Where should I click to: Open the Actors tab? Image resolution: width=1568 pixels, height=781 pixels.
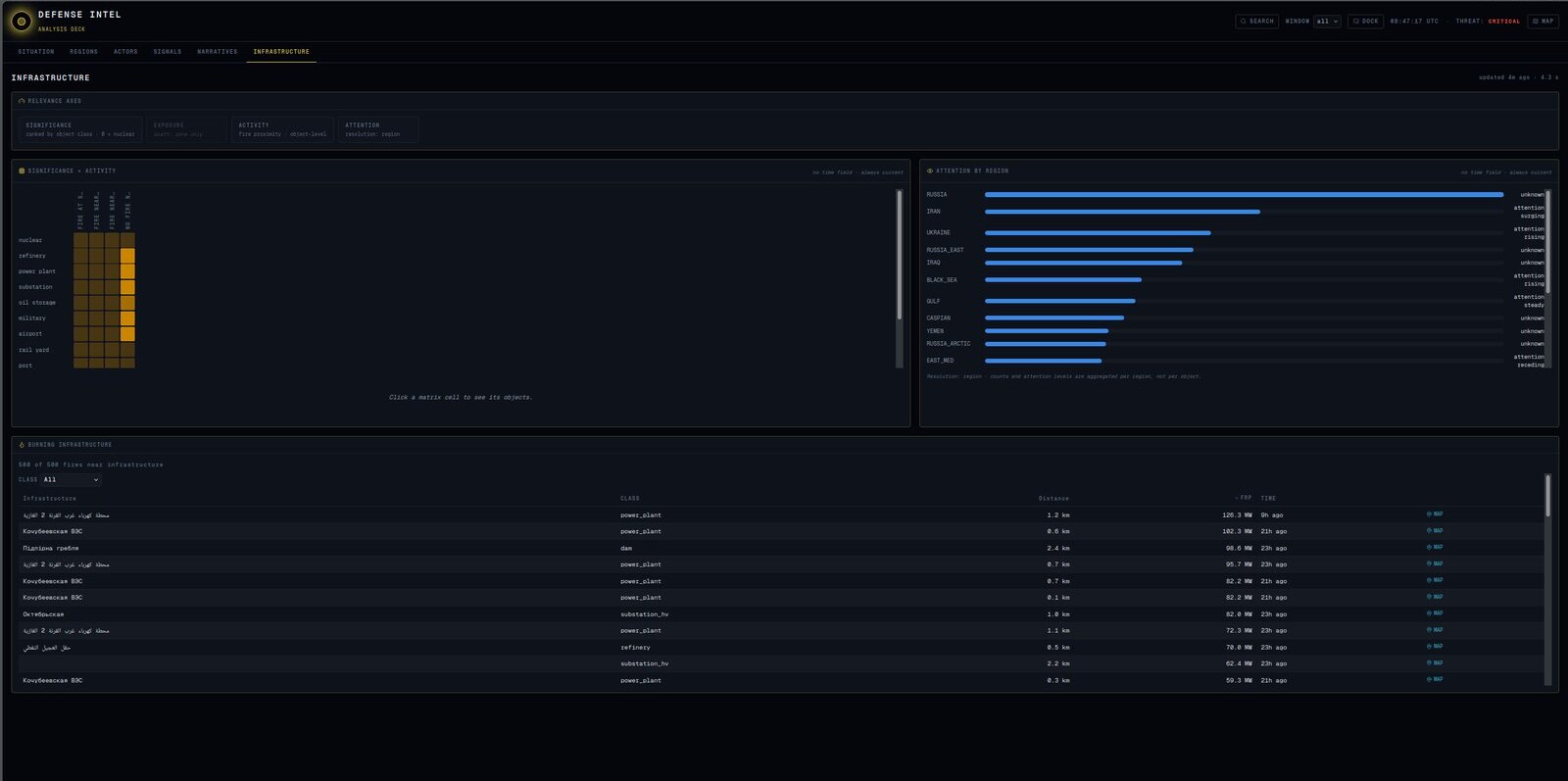click(x=125, y=52)
